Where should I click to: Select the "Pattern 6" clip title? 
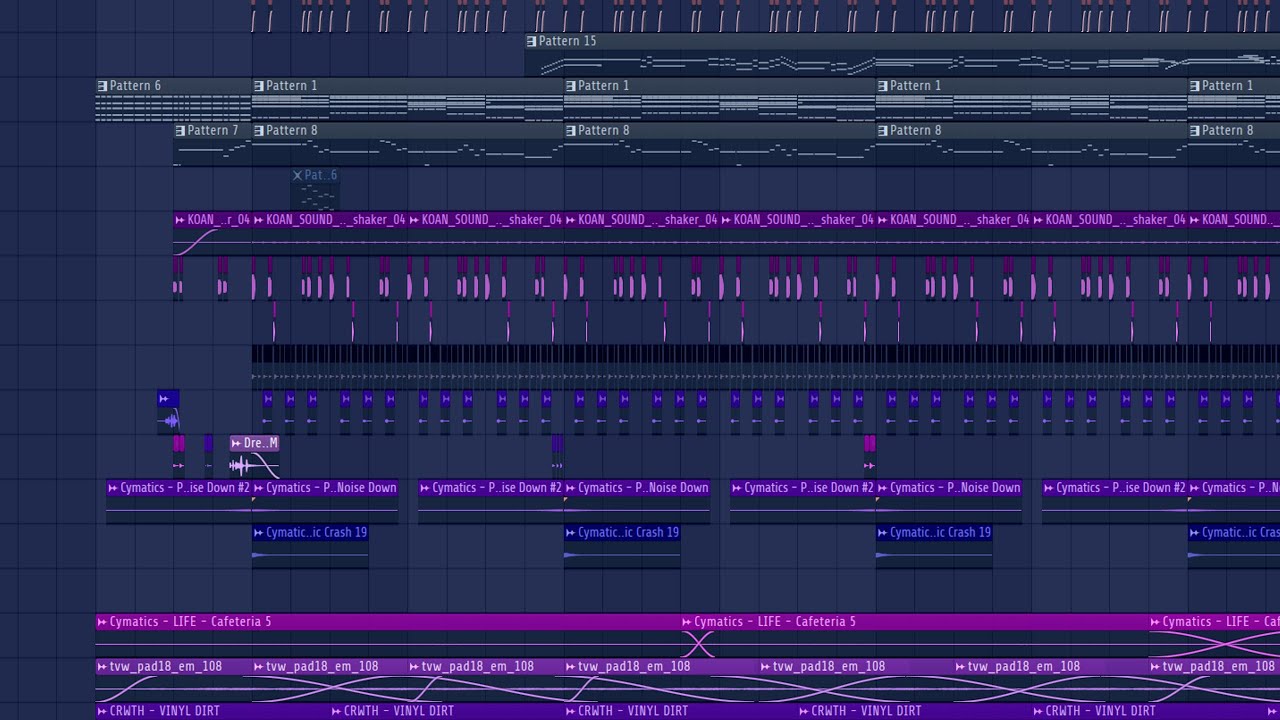135,86
